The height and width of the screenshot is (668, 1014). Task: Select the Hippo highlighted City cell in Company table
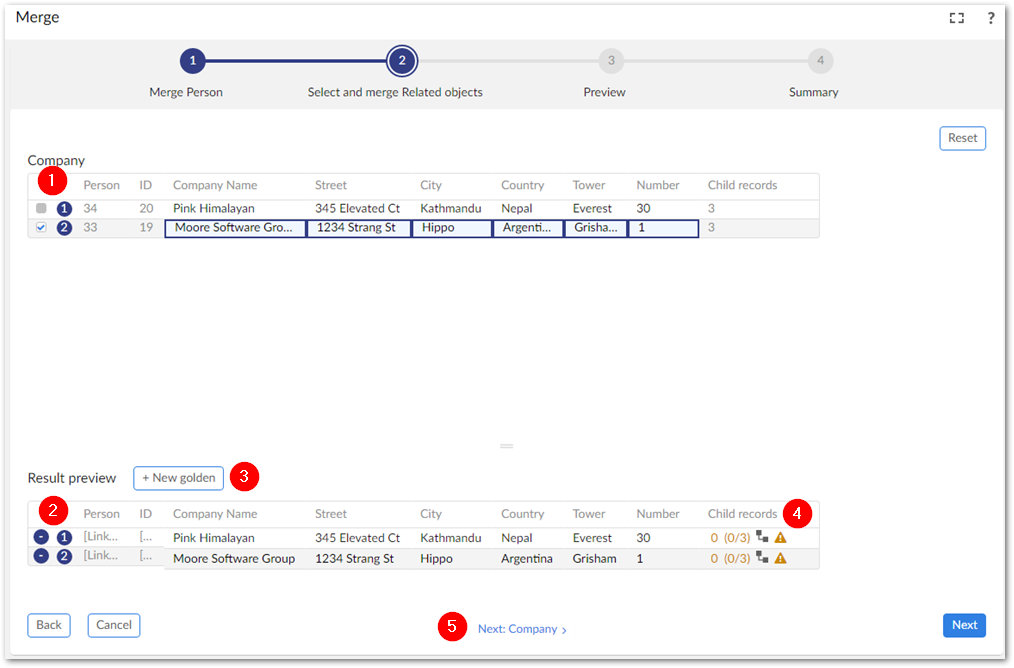click(x=452, y=228)
